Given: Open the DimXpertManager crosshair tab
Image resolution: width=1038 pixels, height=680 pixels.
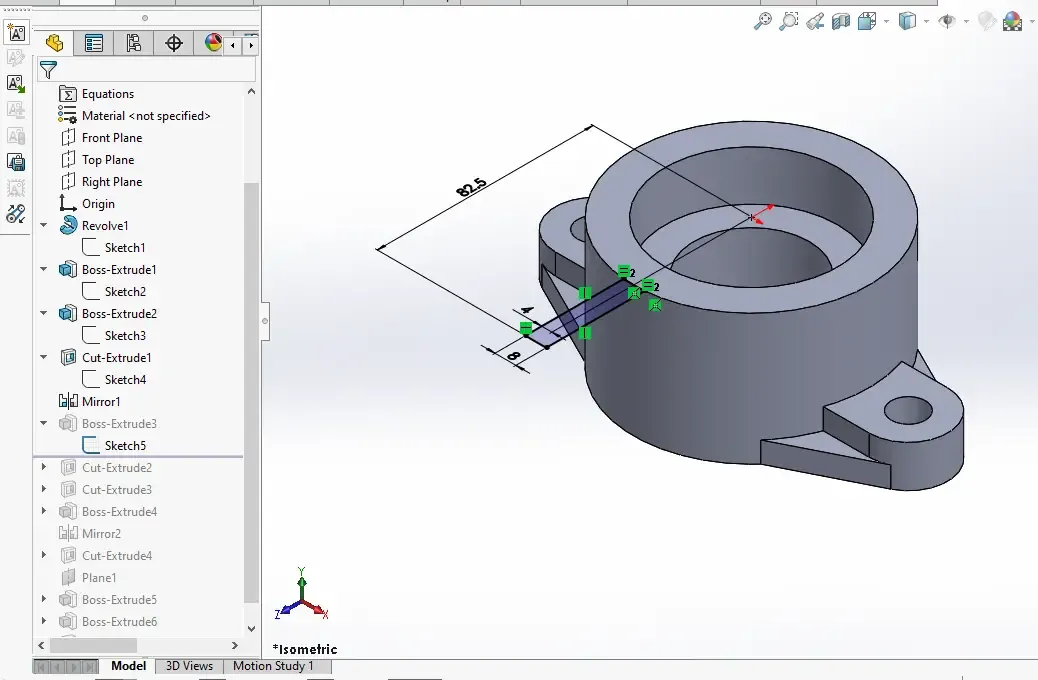Looking at the screenshot, I should (173, 44).
